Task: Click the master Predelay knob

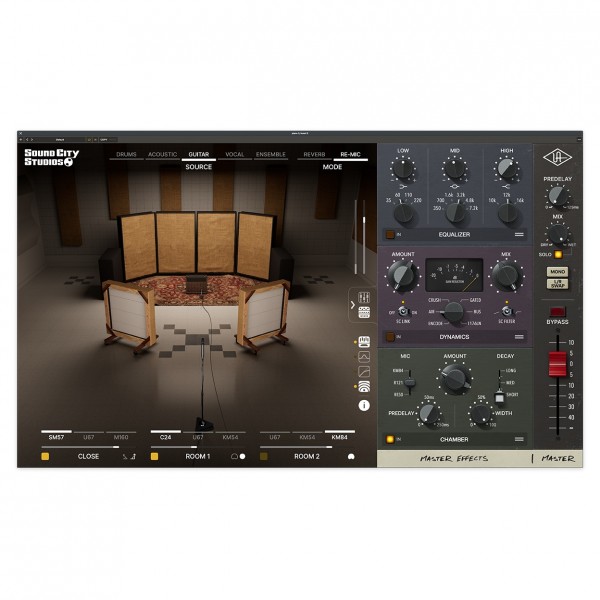Action: pyautogui.click(x=558, y=196)
